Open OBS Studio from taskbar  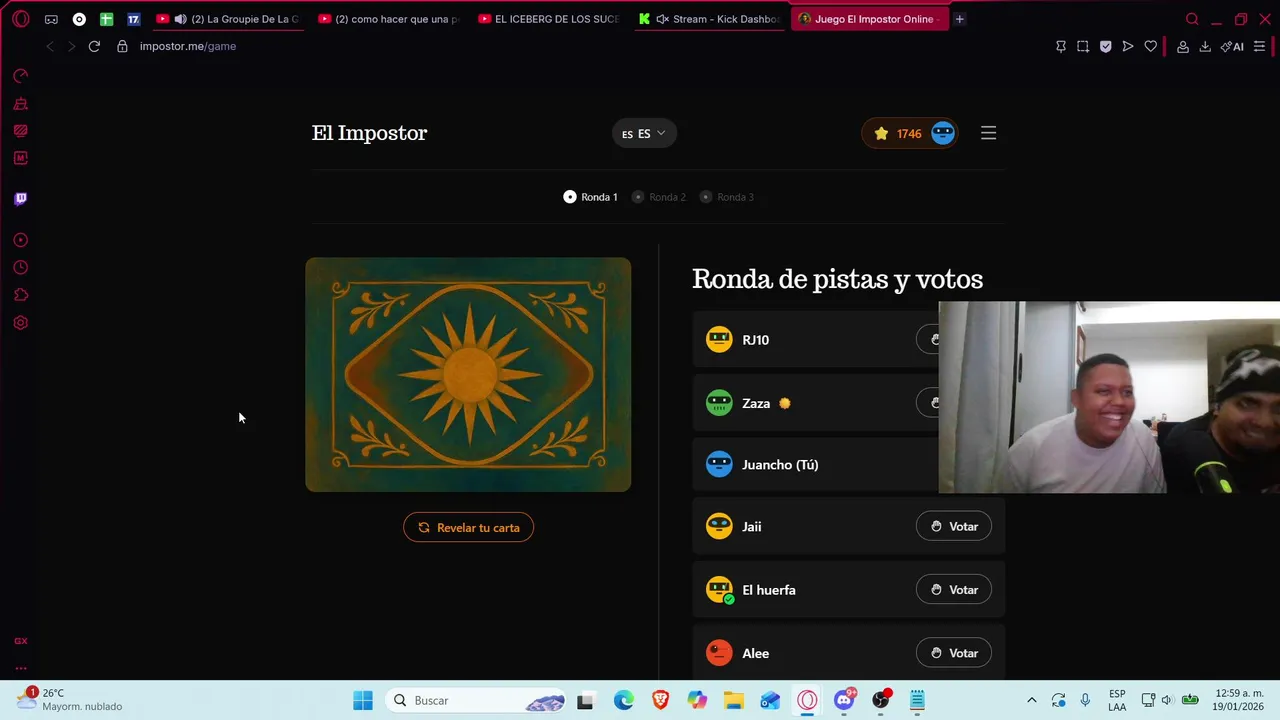click(x=881, y=700)
